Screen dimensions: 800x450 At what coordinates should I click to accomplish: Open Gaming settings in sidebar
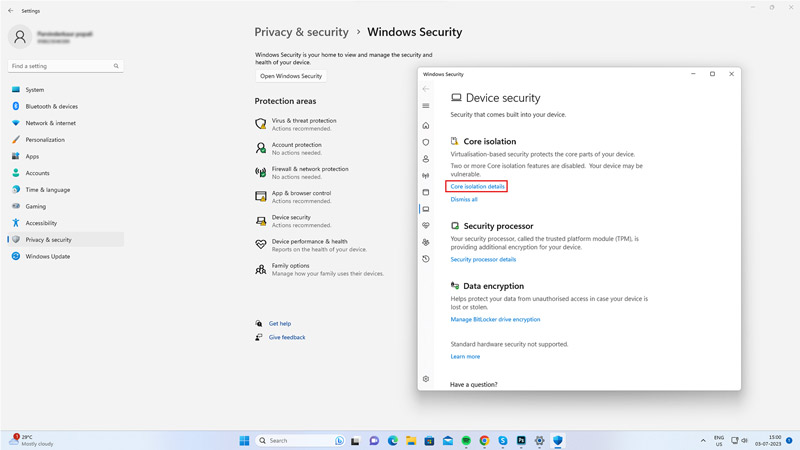point(65,206)
